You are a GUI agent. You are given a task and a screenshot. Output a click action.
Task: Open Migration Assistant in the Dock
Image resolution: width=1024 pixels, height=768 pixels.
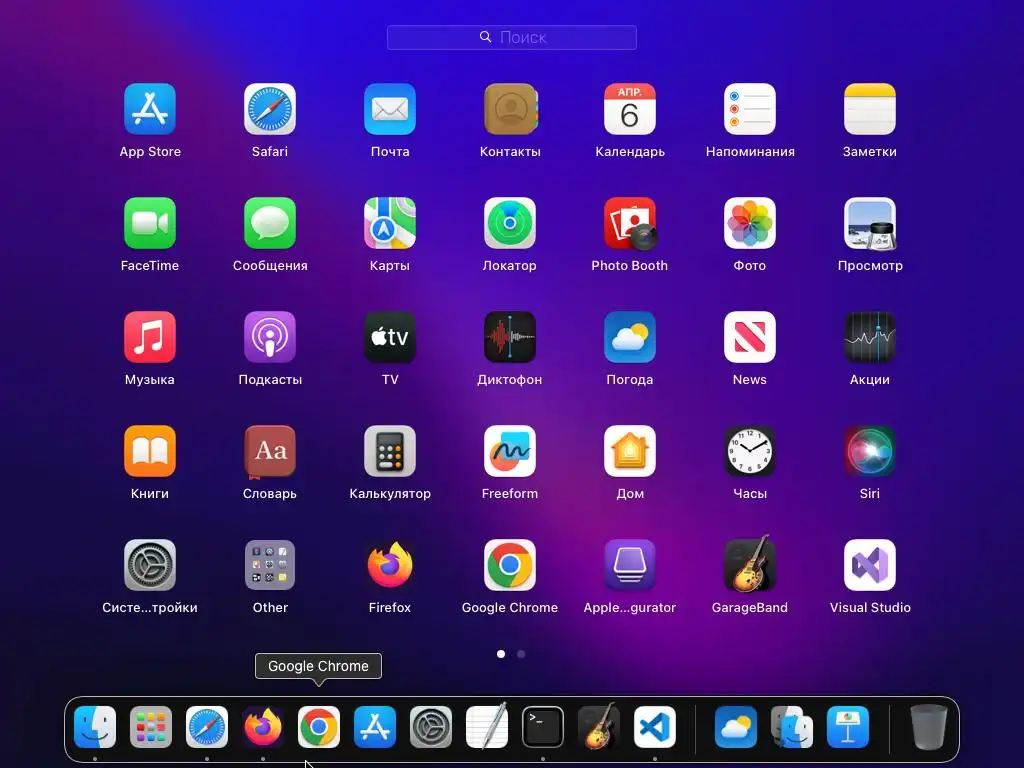click(x=792, y=727)
